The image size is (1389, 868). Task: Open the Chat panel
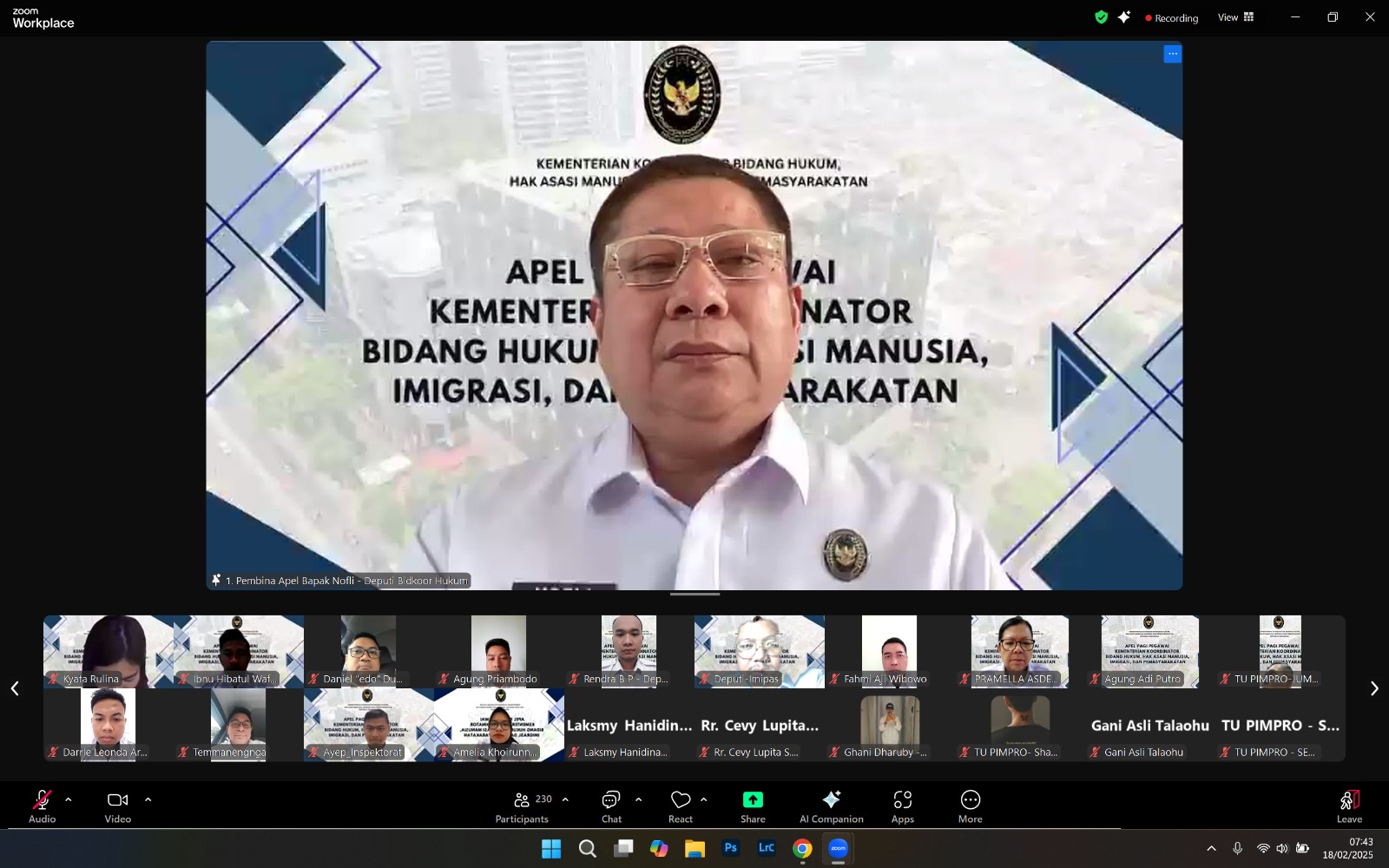point(611,806)
